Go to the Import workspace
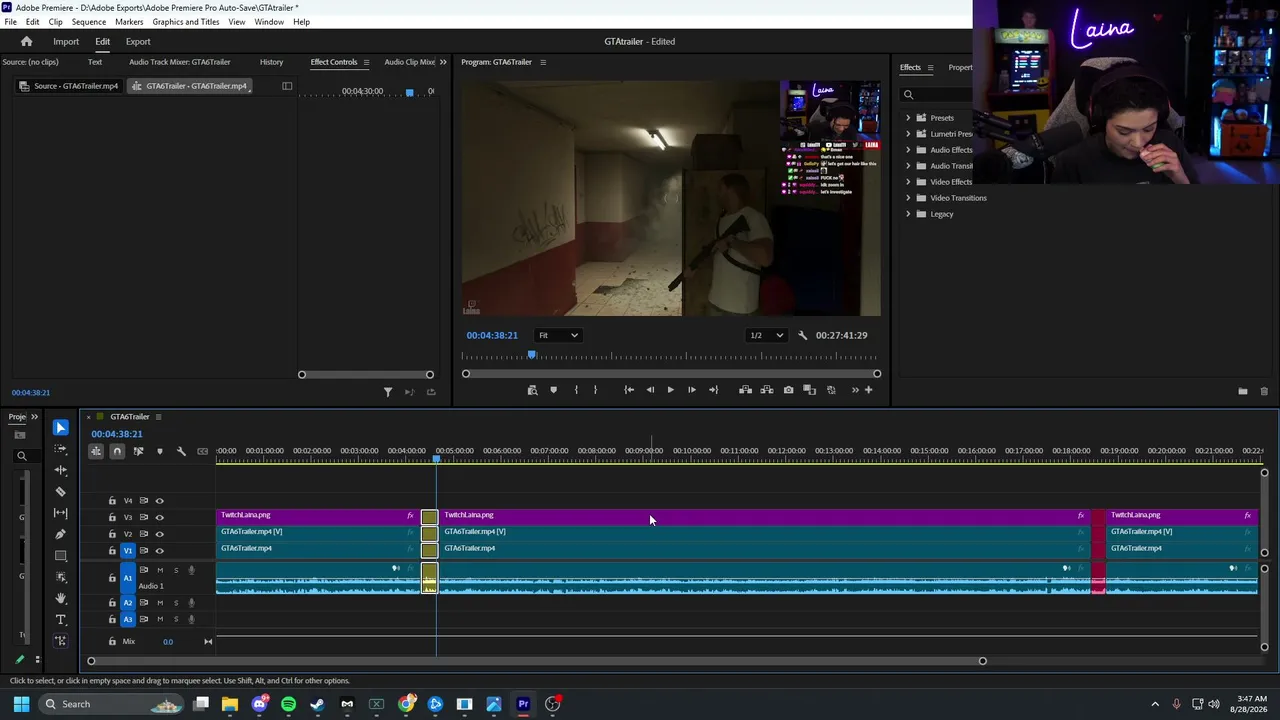 click(66, 42)
